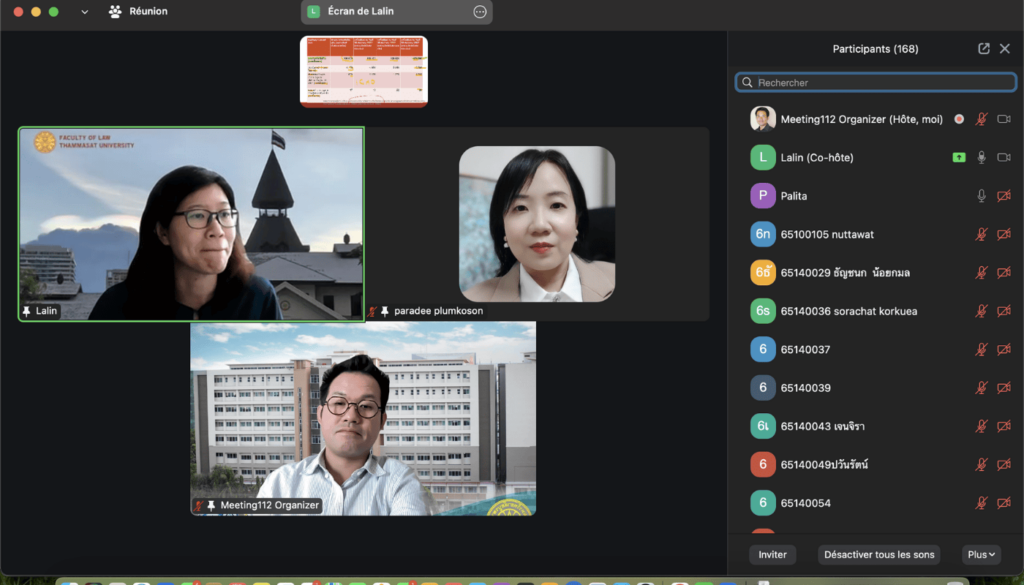Click the Réunion meeting info icon
This screenshot has width=1024, height=585.
pos(115,12)
